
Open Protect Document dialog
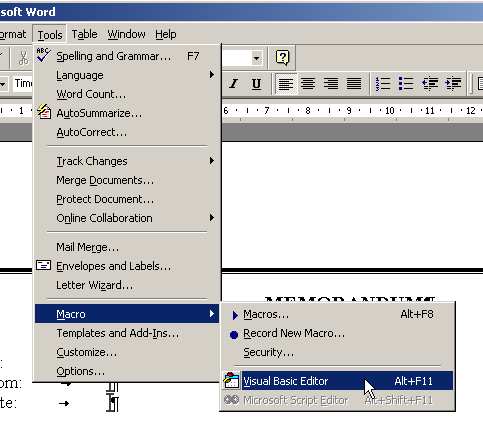(127, 199)
